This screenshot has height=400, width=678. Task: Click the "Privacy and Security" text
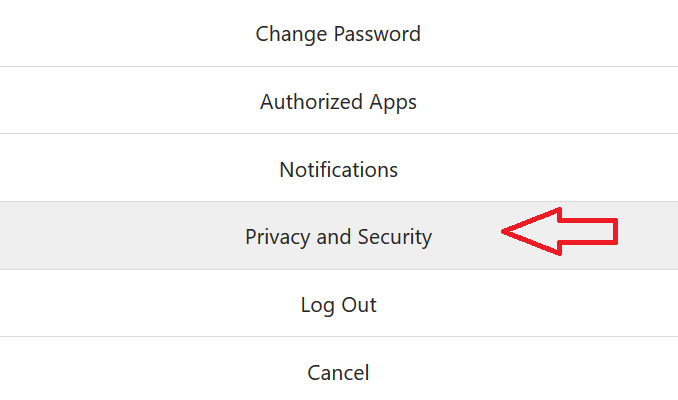pyautogui.click(x=338, y=237)
